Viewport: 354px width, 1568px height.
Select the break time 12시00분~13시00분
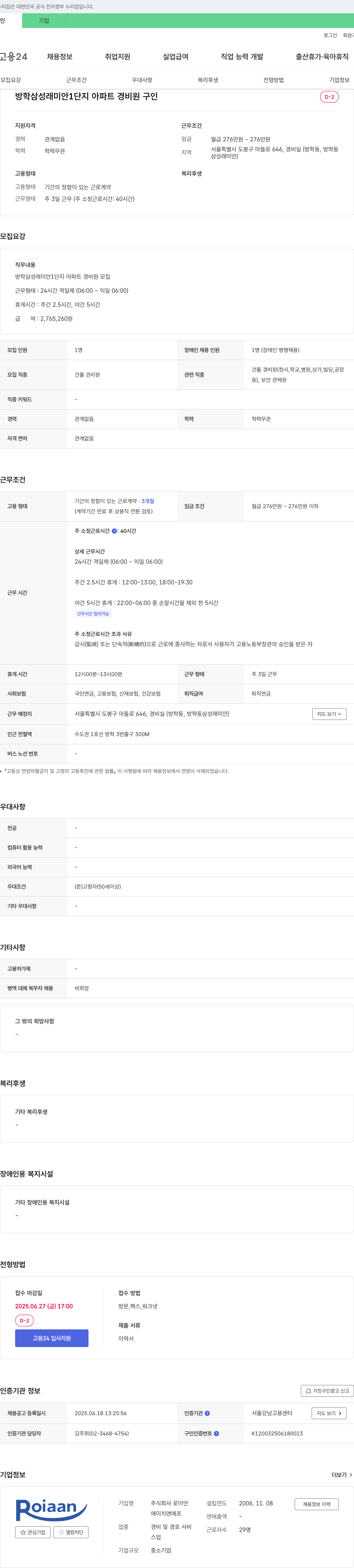click(x=99, y=674)
